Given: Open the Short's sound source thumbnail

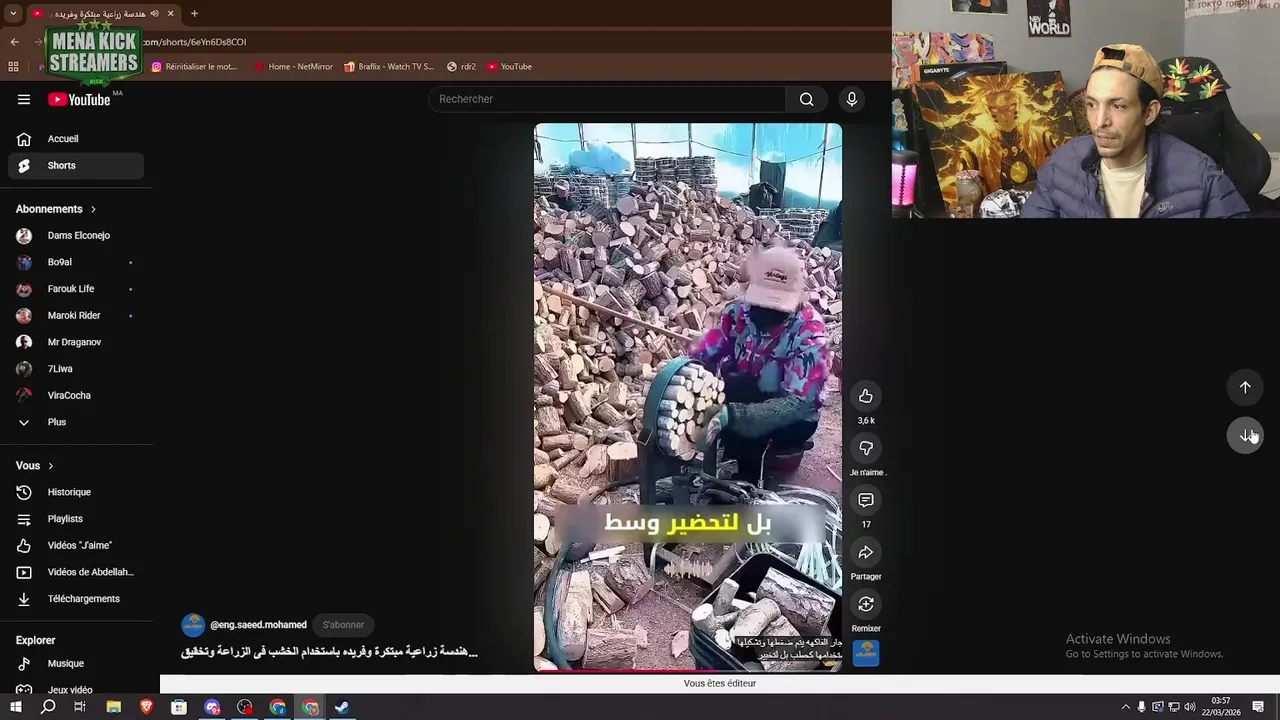Looking at the screenshot, I should (866, 653).
